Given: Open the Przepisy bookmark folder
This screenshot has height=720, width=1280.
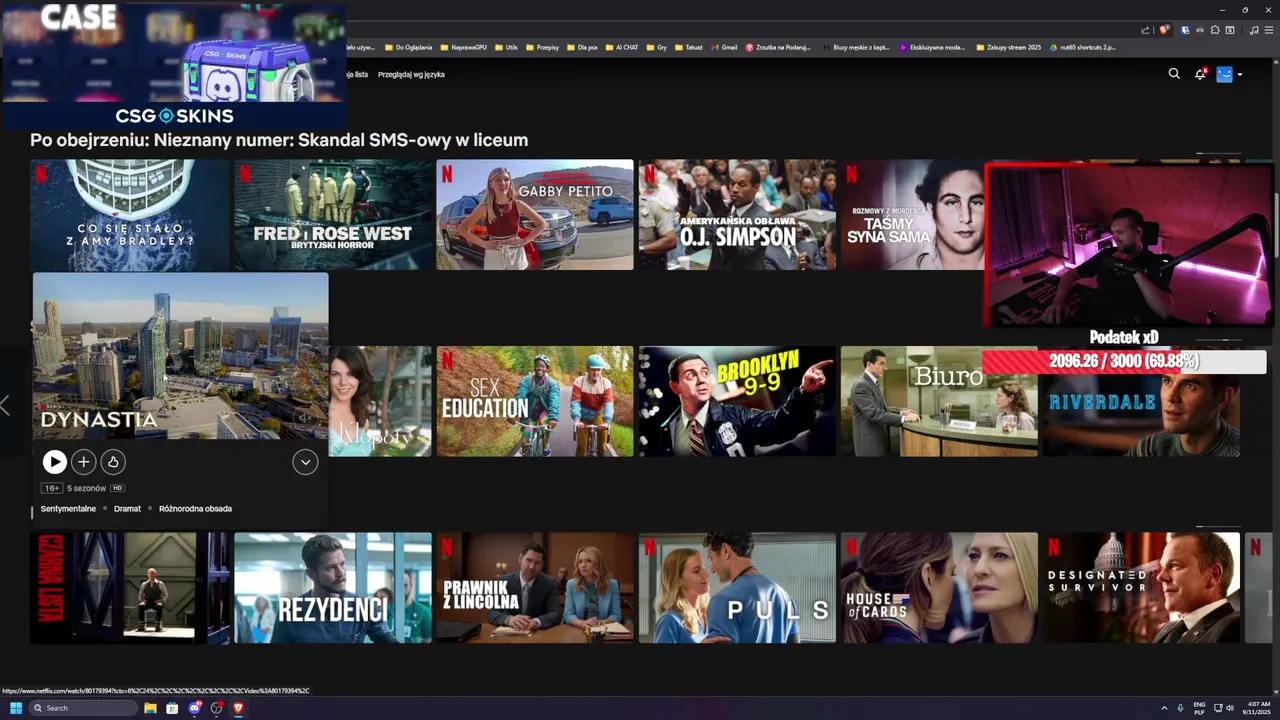Looking at the screenshot, I should pos(542,47).
